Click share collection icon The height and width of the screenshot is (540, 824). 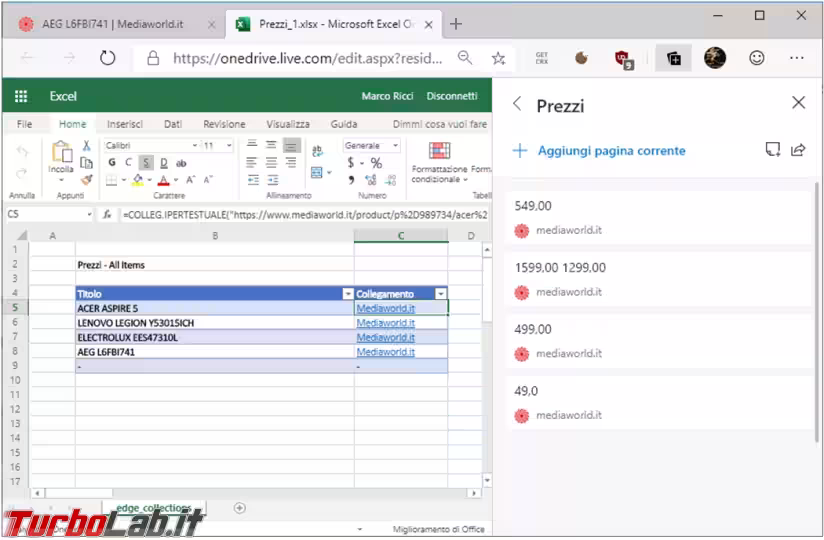[798, 150]
